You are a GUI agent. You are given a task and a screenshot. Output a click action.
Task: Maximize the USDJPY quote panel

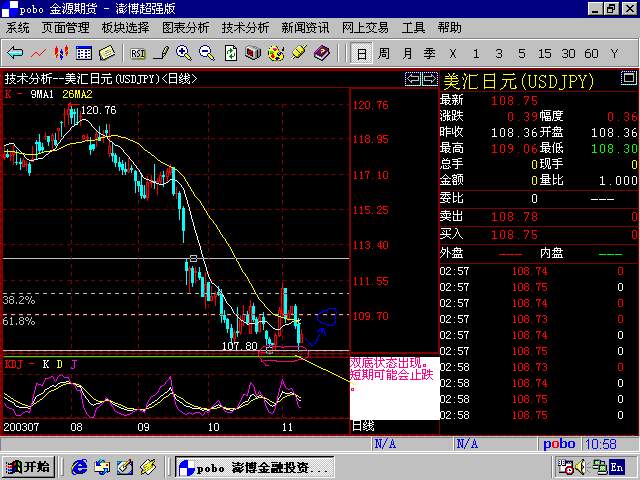point(629,78)
